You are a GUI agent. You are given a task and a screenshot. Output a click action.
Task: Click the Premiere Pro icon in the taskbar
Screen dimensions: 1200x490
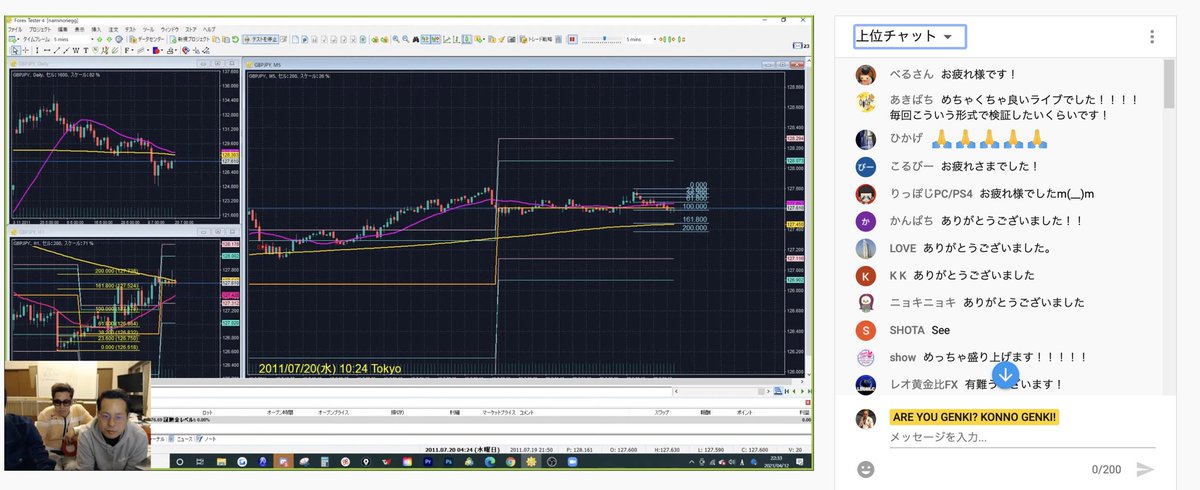tap(428, 462)
